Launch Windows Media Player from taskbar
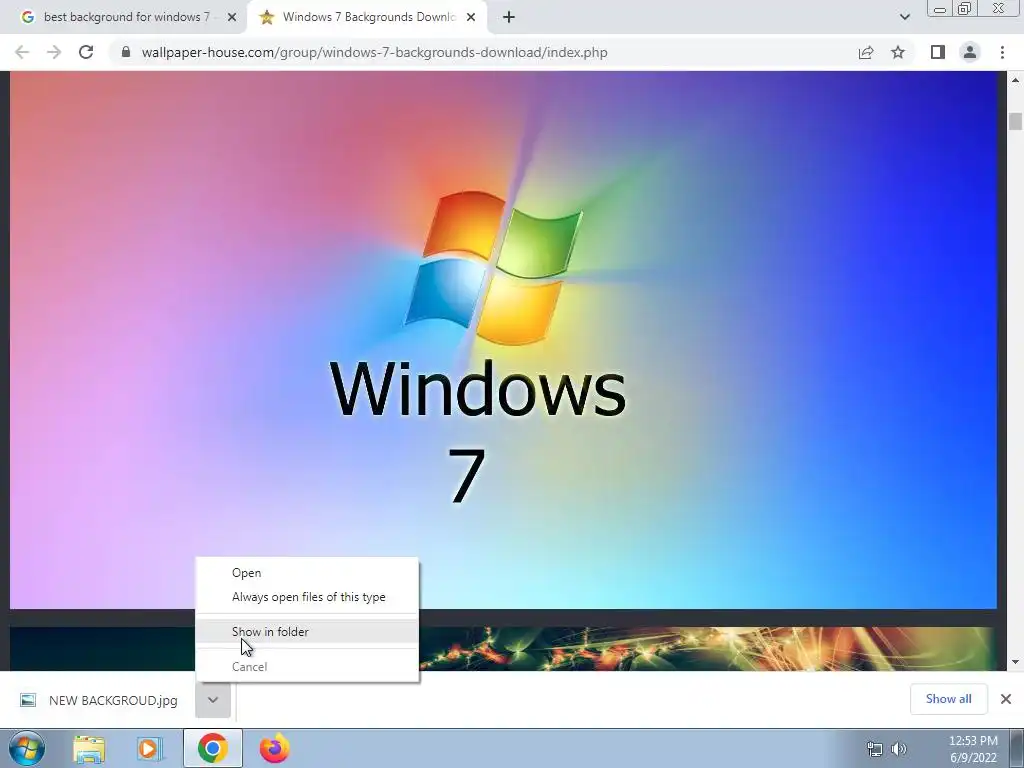The image size is (1024, 768). pyautogui.click(x=150, y=749)
